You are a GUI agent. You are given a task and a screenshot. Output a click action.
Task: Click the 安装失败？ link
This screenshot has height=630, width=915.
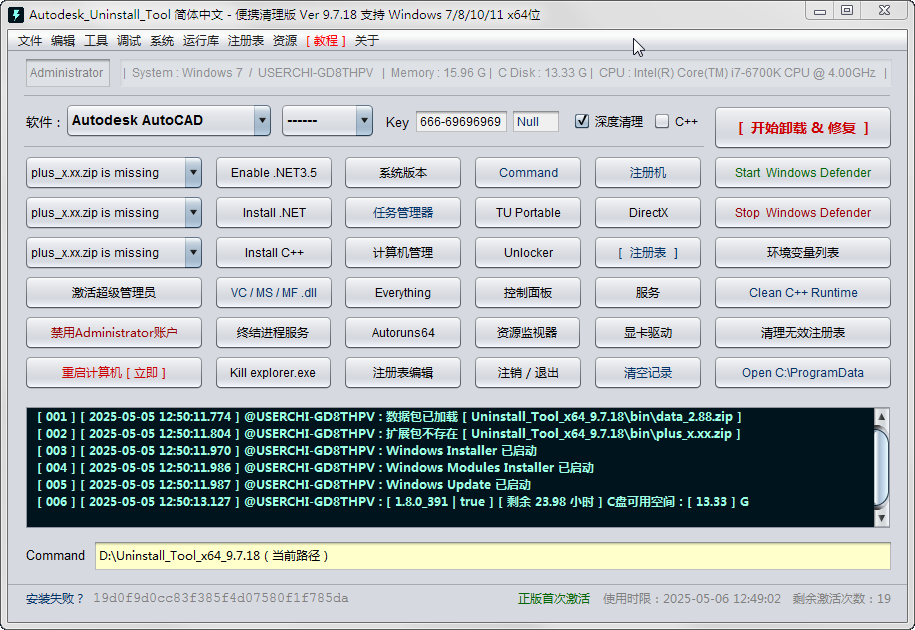(55, 598)
